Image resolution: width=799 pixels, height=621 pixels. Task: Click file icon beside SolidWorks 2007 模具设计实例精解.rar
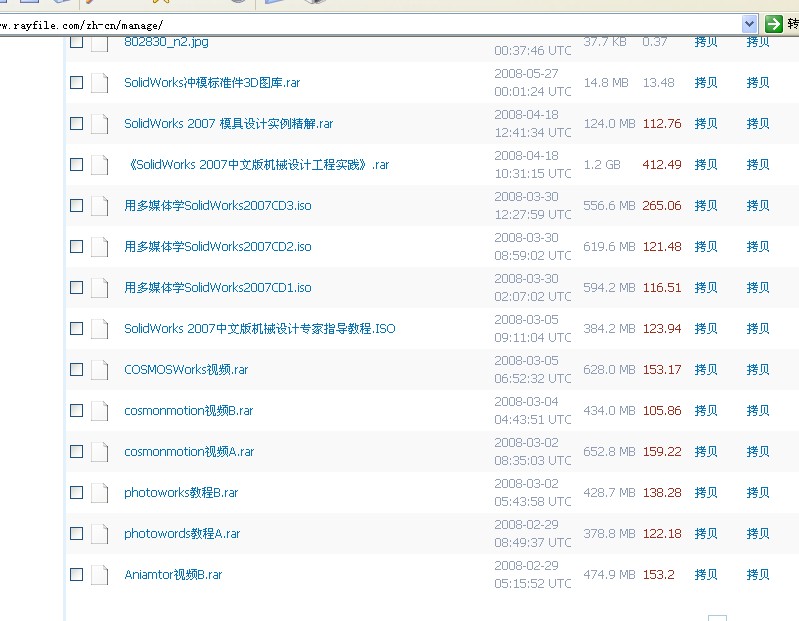point(99,124)
